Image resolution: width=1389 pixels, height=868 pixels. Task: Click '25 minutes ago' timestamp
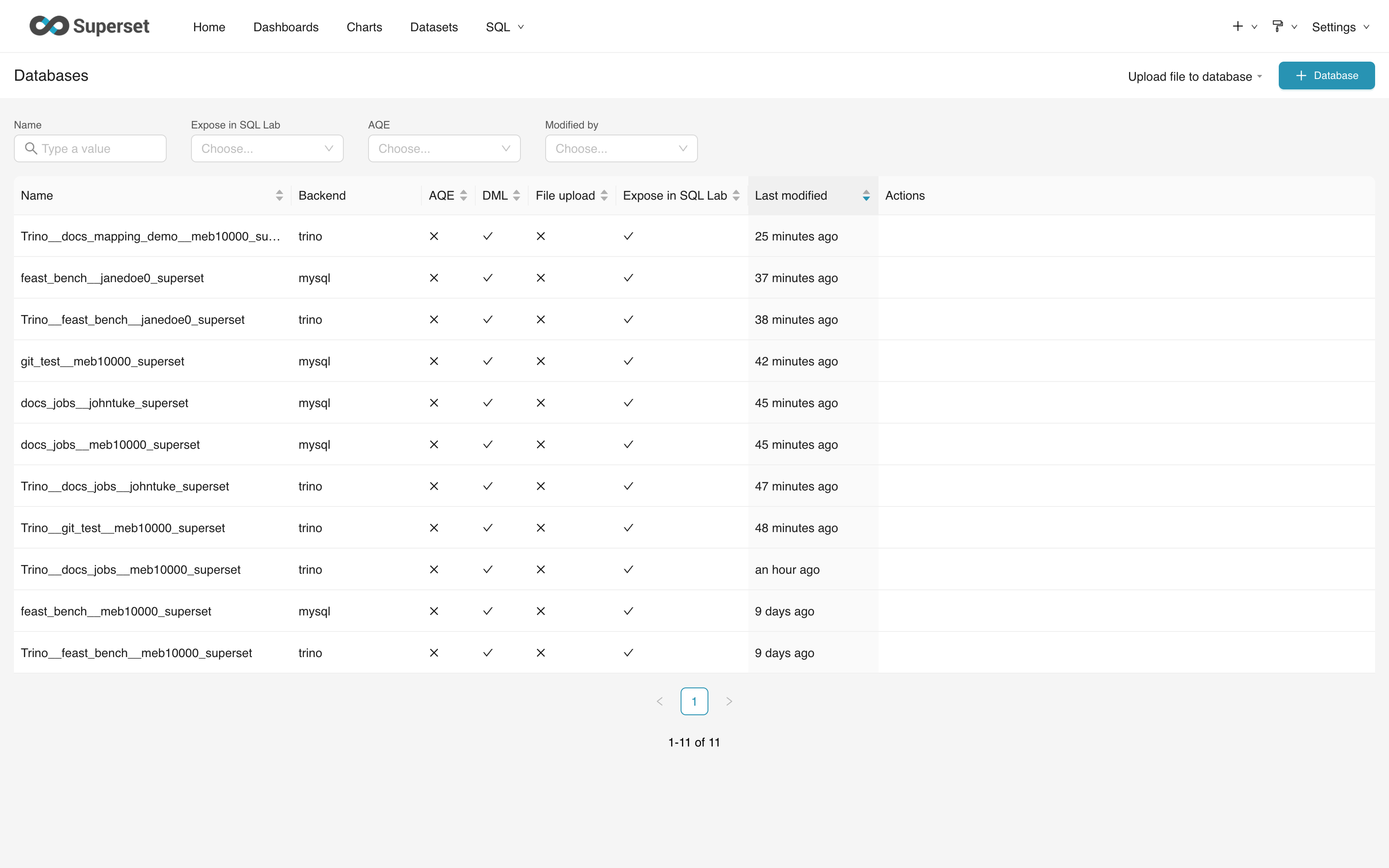(x=796, y=237)
